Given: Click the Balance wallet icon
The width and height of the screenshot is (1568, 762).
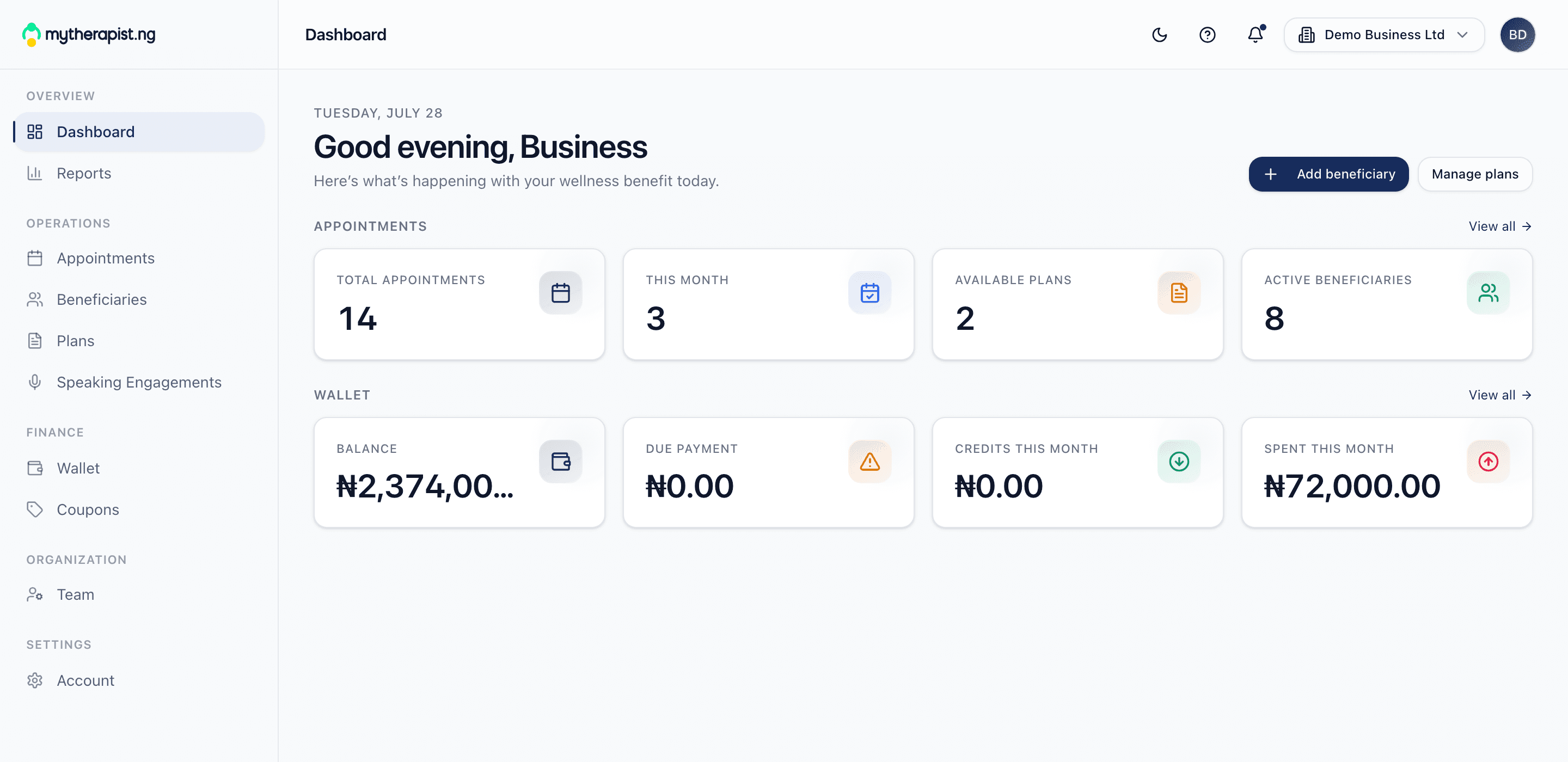Looking at the screenshot, I should point(560,462).
